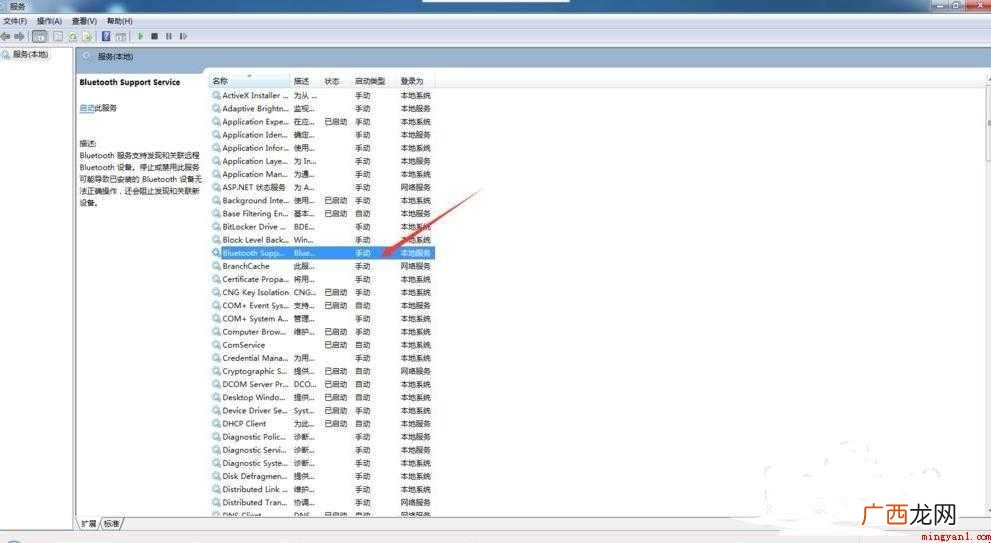Select the Distributed Tran... service row

322,503
